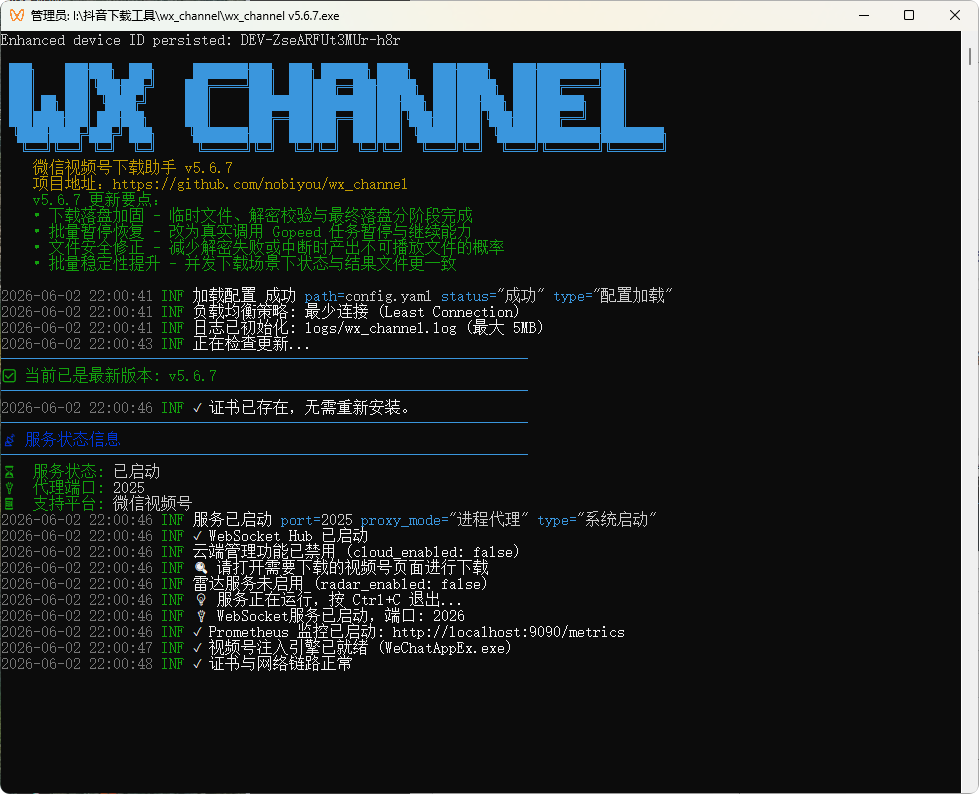
Task: Click the text 微信视频号下载助手 v5.6.7
Action: coord(132,168)
